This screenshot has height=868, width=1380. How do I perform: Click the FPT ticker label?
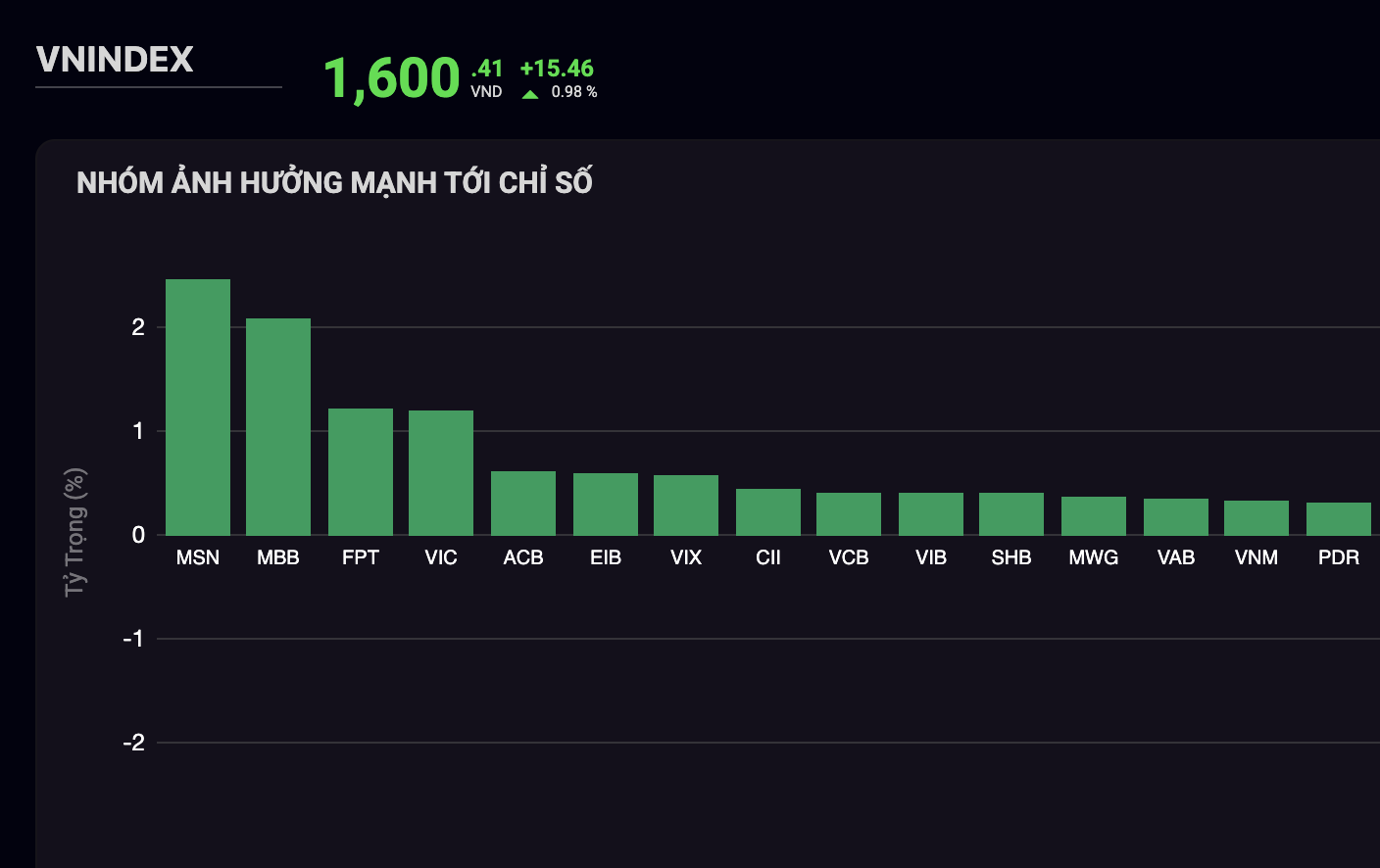click(361, 557)
